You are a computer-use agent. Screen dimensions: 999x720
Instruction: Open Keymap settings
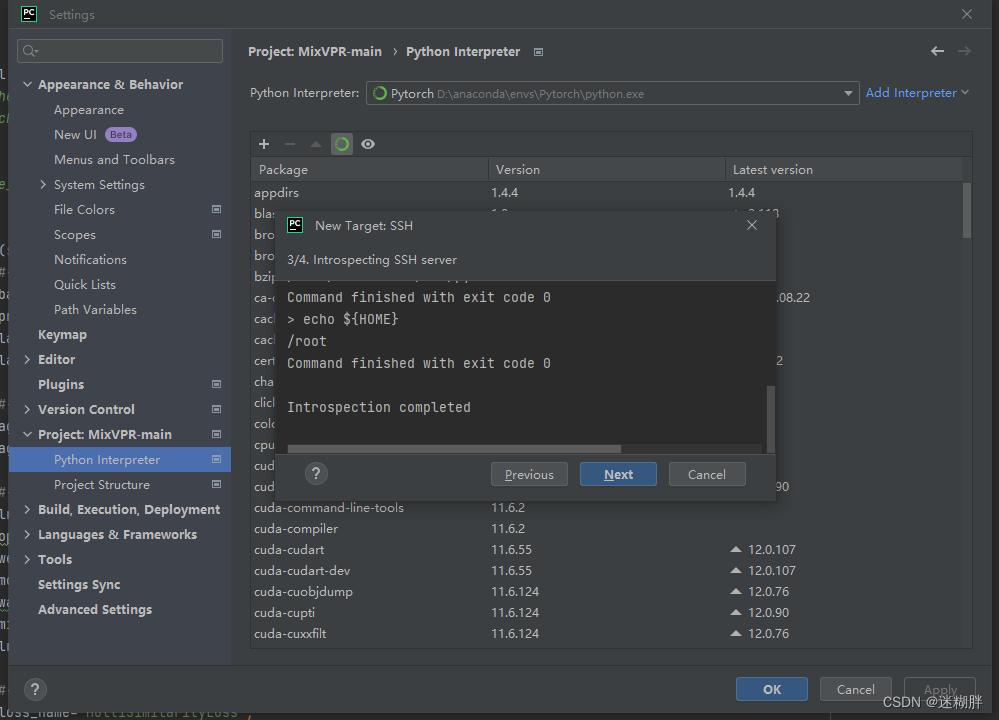point(62,335)
